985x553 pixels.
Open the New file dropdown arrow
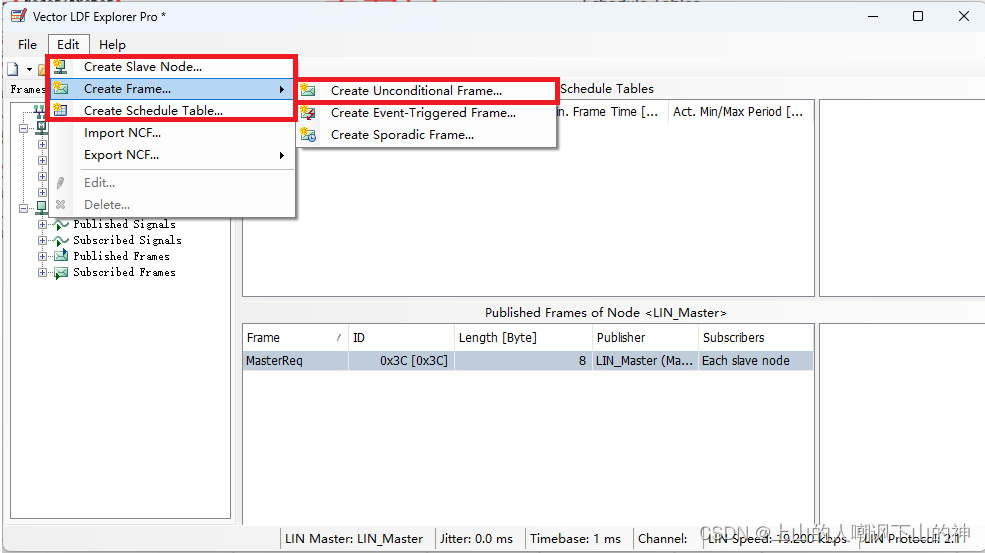(x=29, y=69)
